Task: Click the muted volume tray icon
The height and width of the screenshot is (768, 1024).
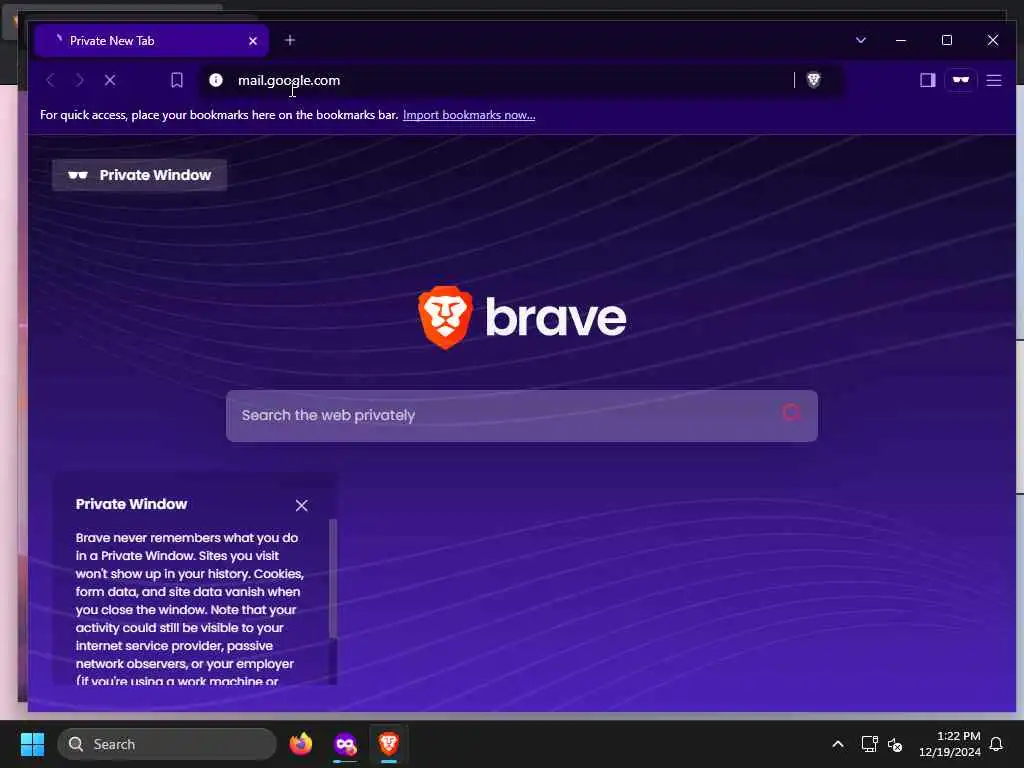Action: pyautogui.click(x=895, y=744)
